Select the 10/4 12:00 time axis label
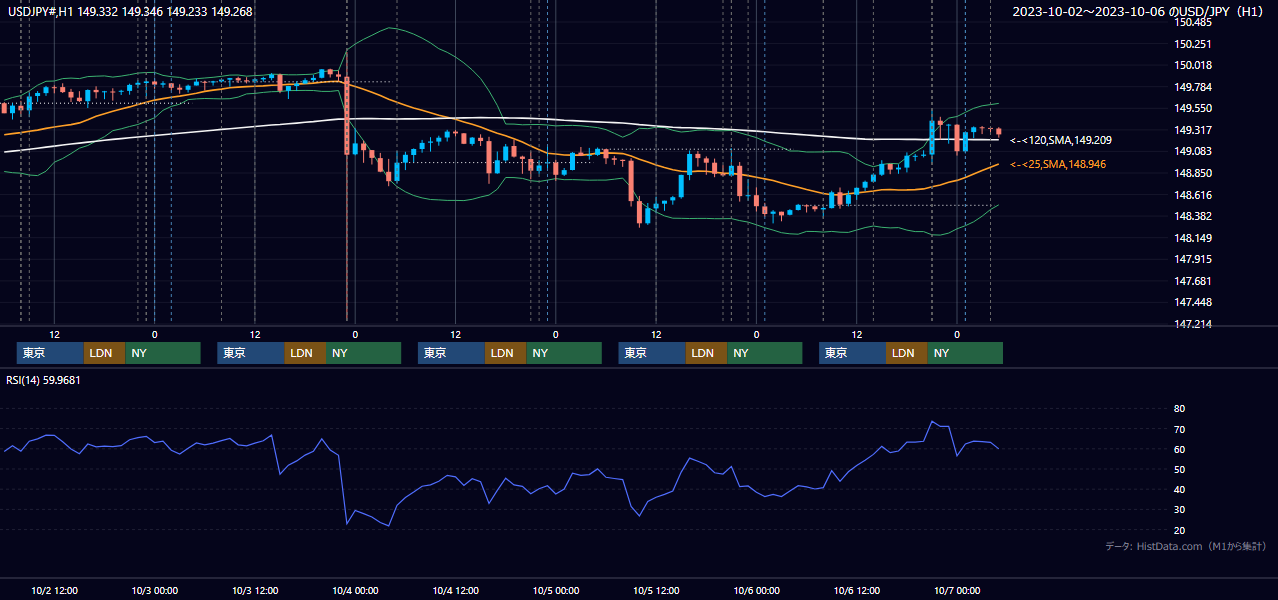Image resolution: width=1278 pixels, height=600 pixels. pyautogui.click(x=456, y=590)
